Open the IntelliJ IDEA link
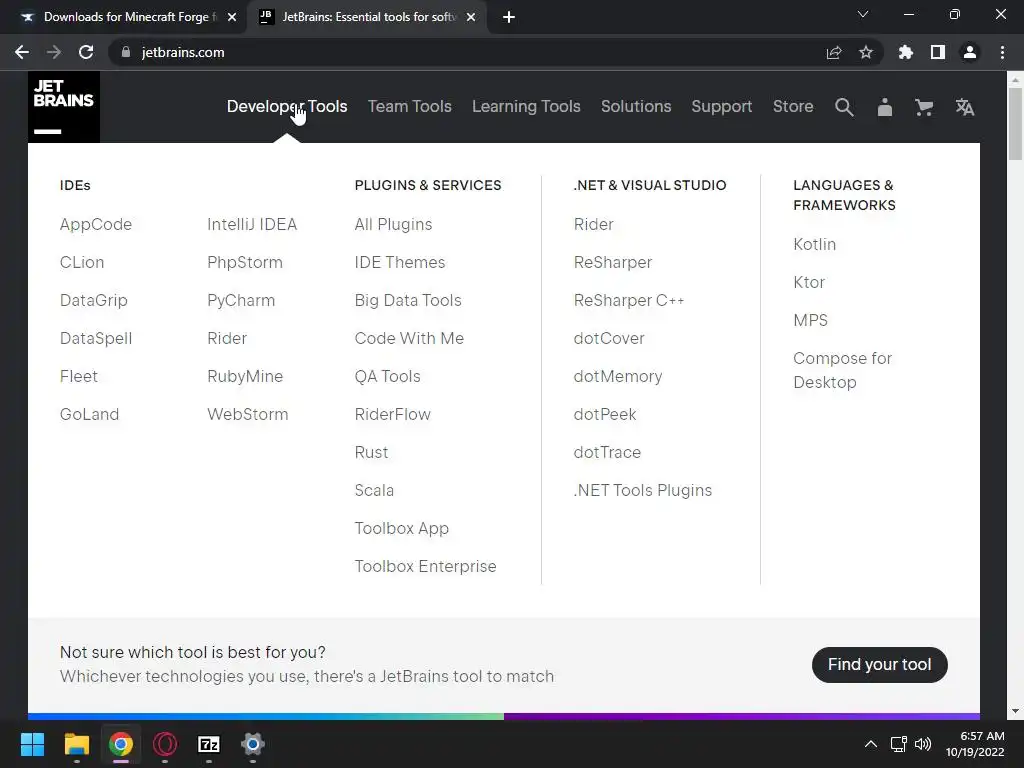The width and height of the screenshot is (1024, 768). click(252, 225)
